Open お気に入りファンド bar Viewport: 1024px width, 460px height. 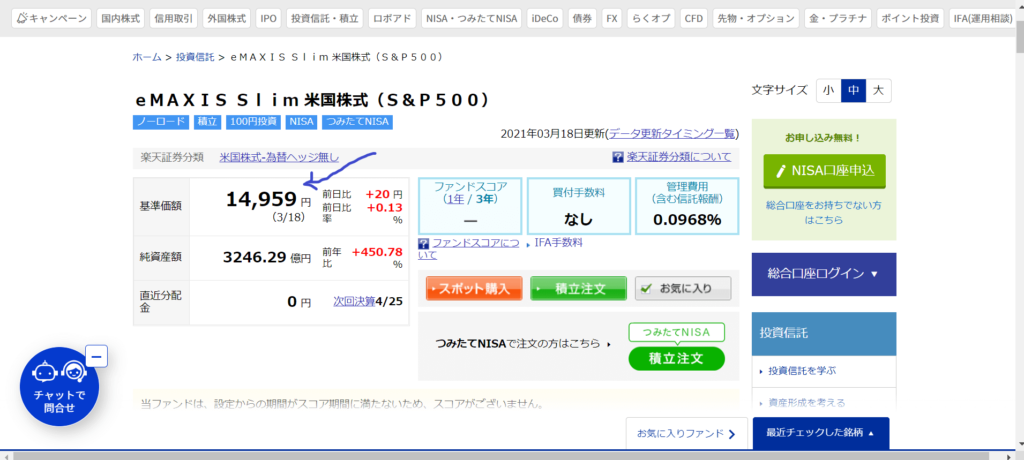pos(686,433)
